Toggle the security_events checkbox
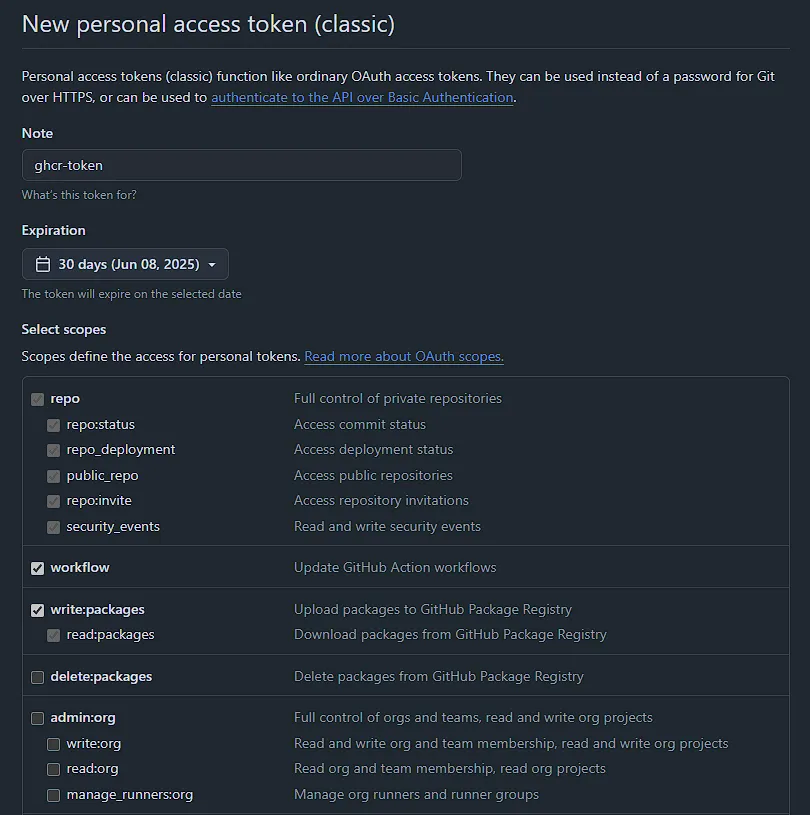Image resolution: width=810 pixels, height=815 pixels. [54, 527]
